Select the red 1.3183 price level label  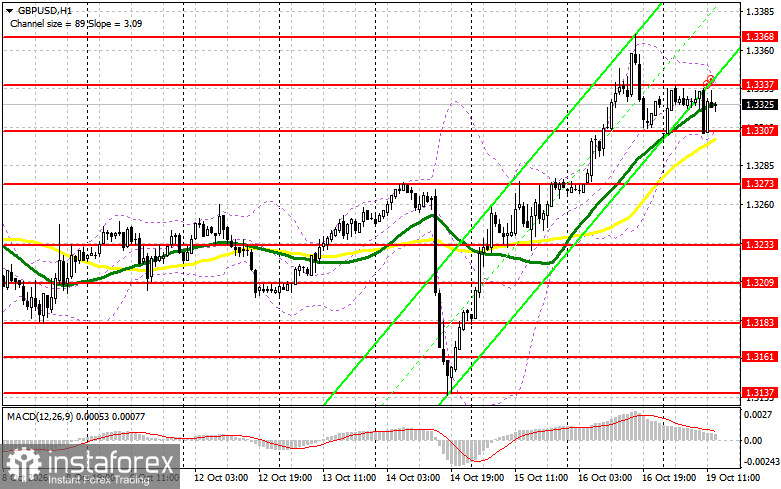tap(760, 323)
